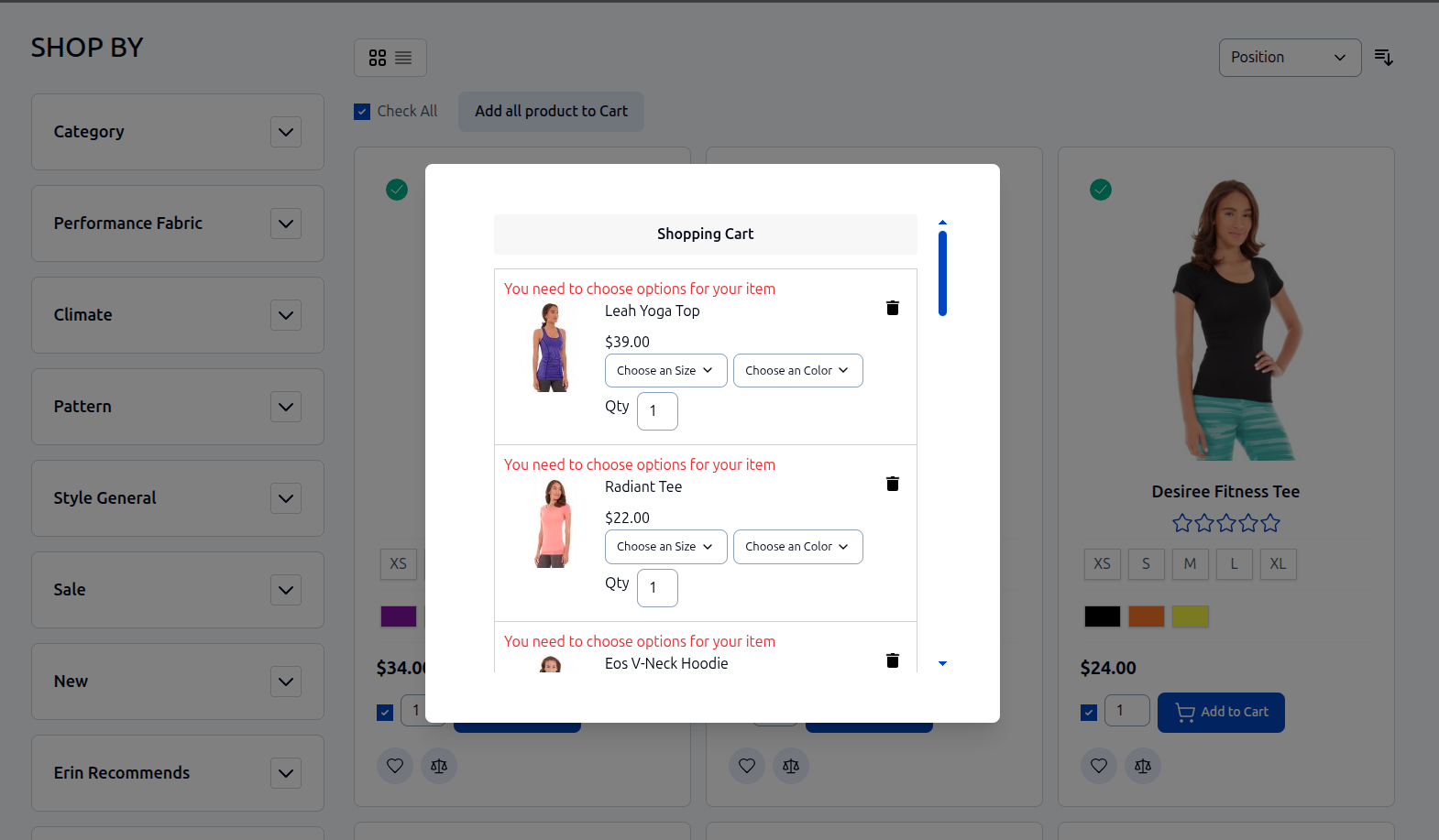
Task: Click the Shopping Cart header bar
Action: coord(705,235)
